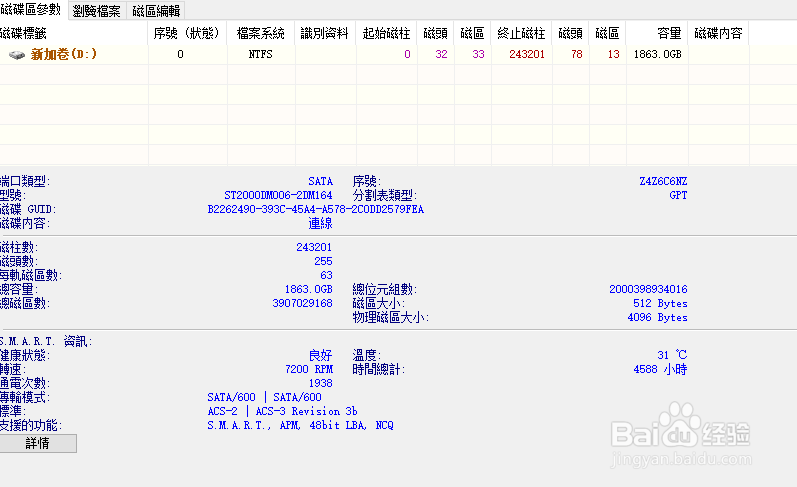Click the total bytes value 2000398934016
This screenshot has height=487, width=797.
[648, 289]
